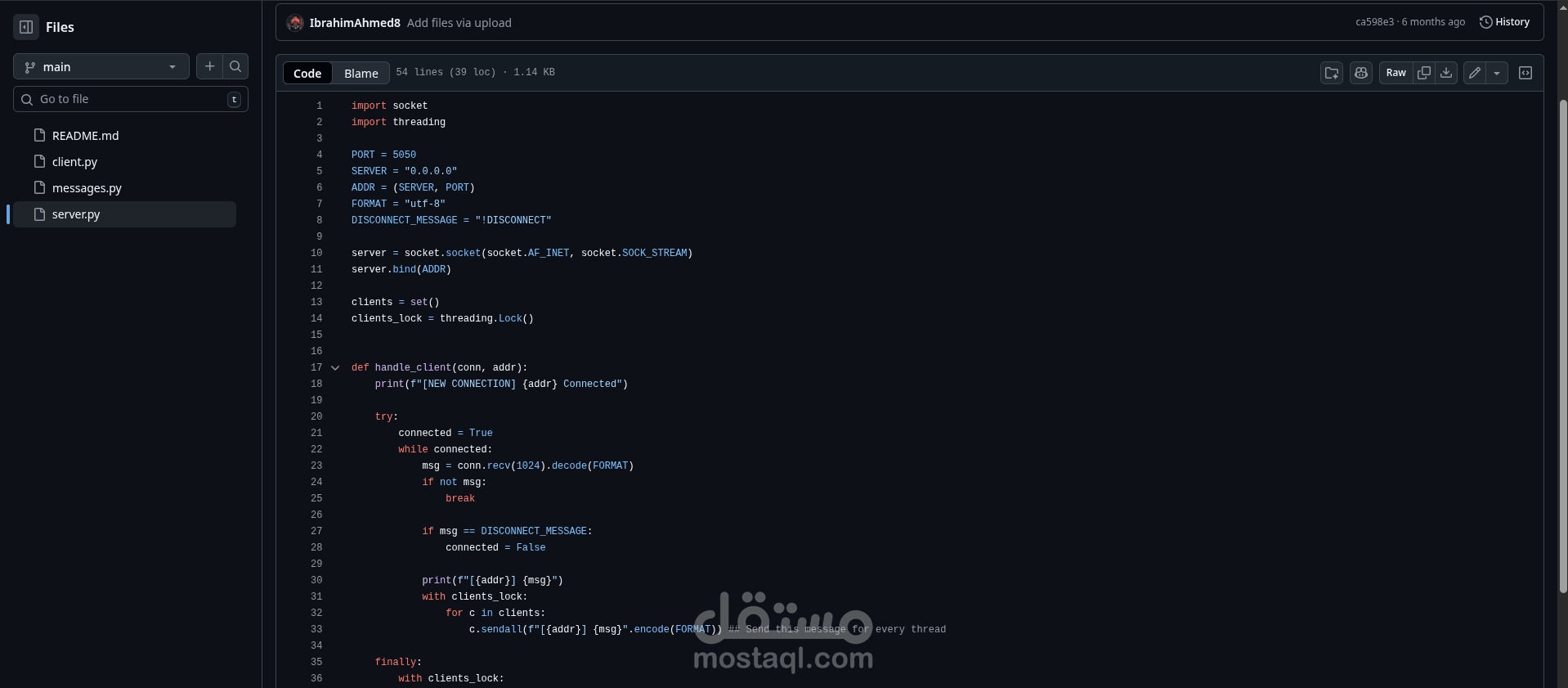
Task: Click line number 17
Action: [x=316, y=367]
